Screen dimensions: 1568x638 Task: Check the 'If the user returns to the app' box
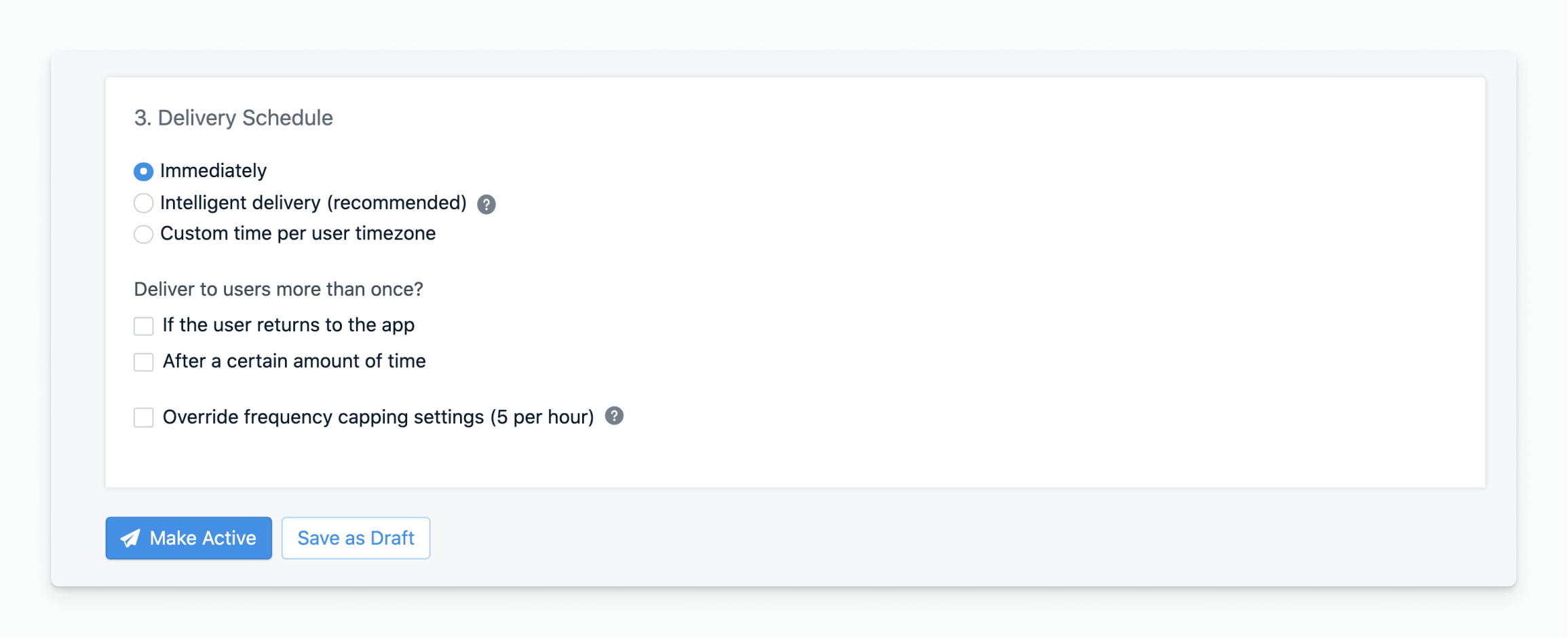click(143, 326)
